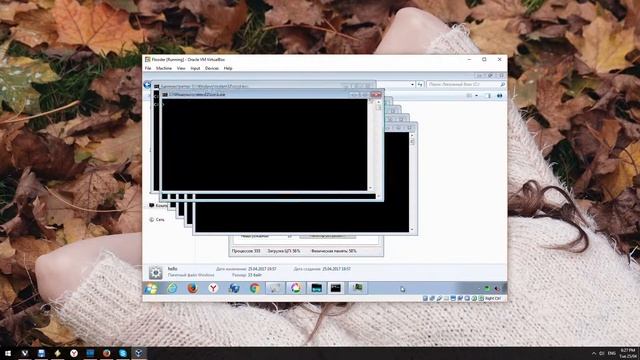
Task: Open Explorer view options dropdown arrow
Action: [477, 96]
